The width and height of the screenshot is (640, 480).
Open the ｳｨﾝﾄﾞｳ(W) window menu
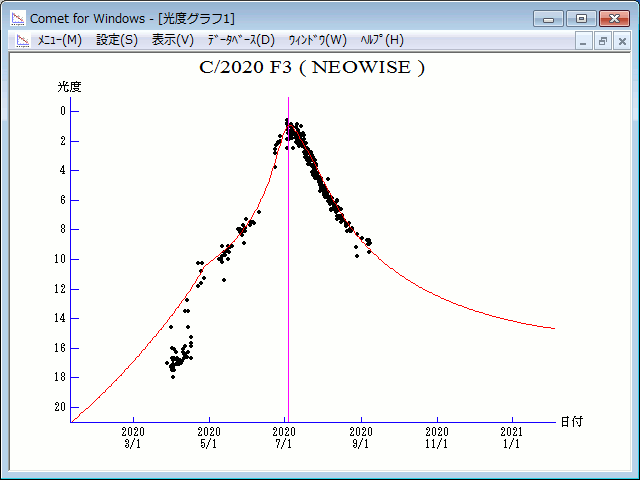coord(317,40)
